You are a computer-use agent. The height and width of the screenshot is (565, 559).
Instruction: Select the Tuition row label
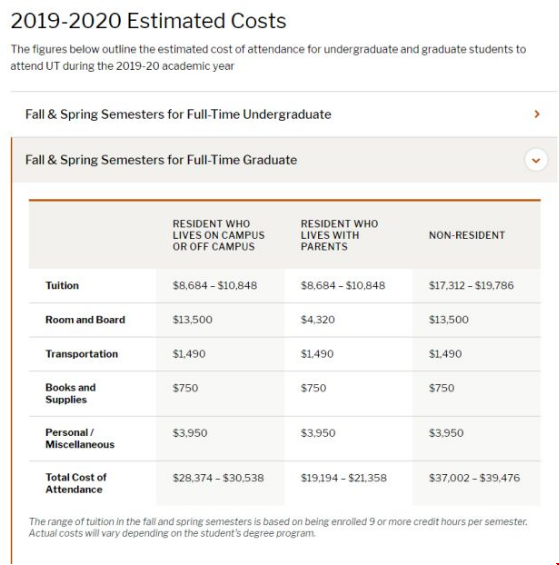62,285
